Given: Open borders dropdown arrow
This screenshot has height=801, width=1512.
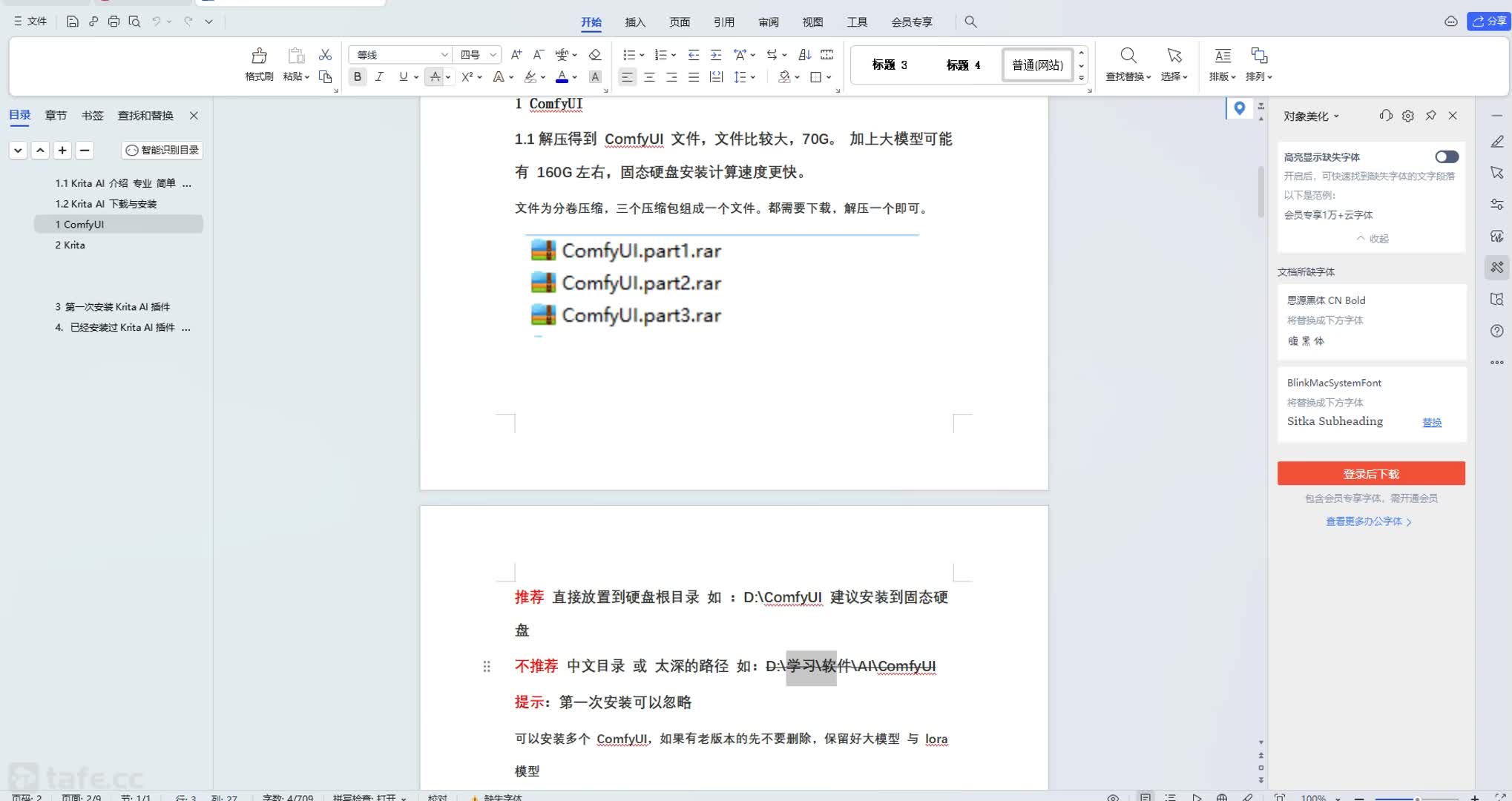Looking at the screenshot, I should [x=829, y=76].
